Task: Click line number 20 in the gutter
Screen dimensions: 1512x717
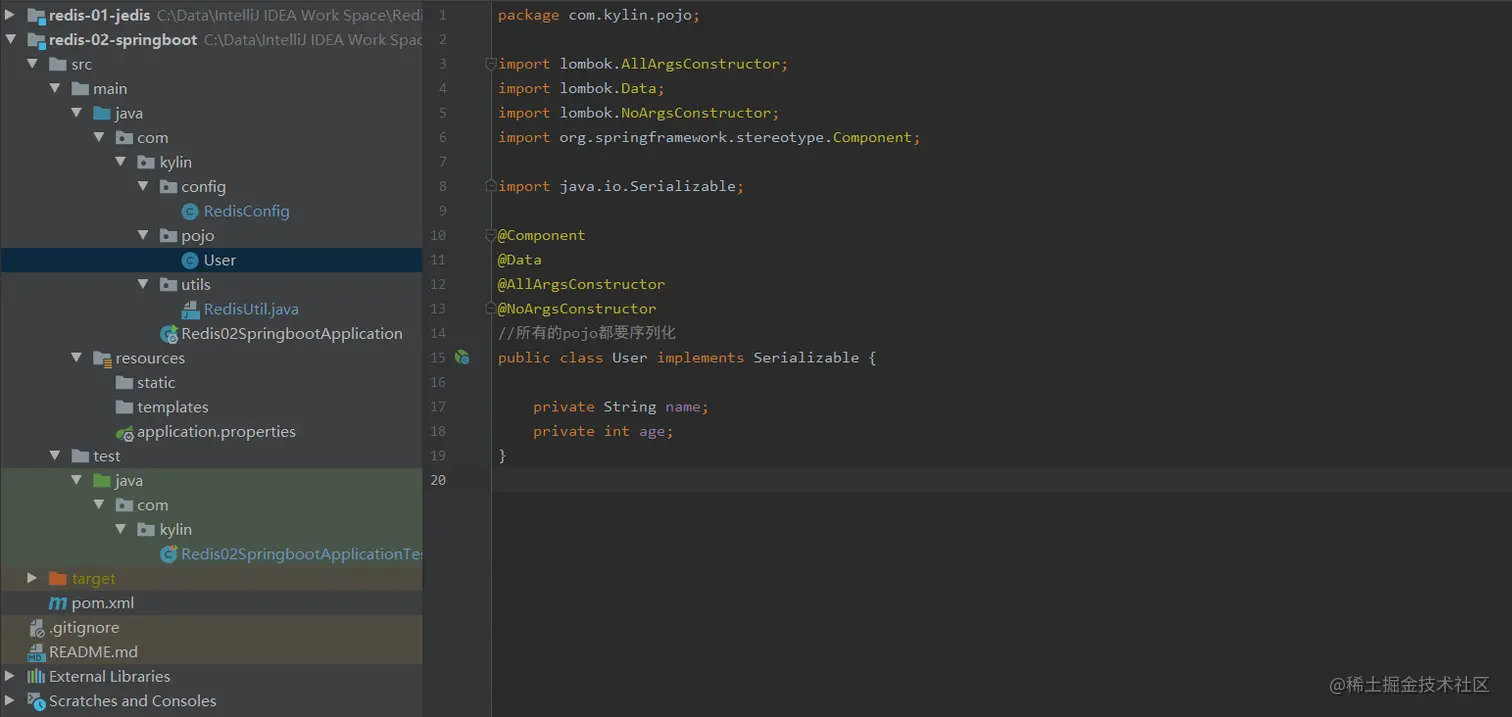Action: click(438, 480)
